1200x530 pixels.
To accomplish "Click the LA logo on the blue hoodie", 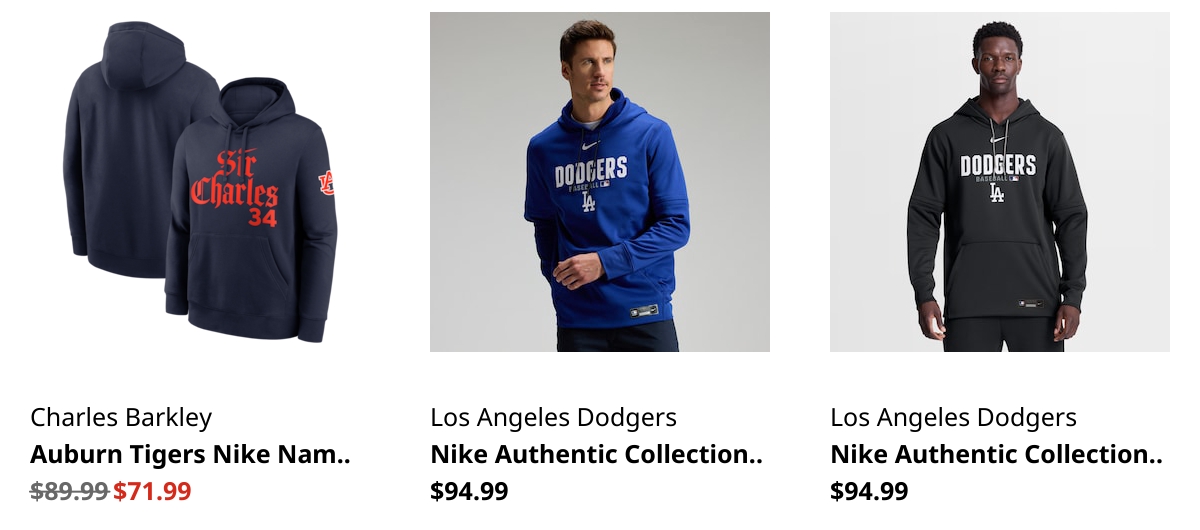I will coord(589,201).
